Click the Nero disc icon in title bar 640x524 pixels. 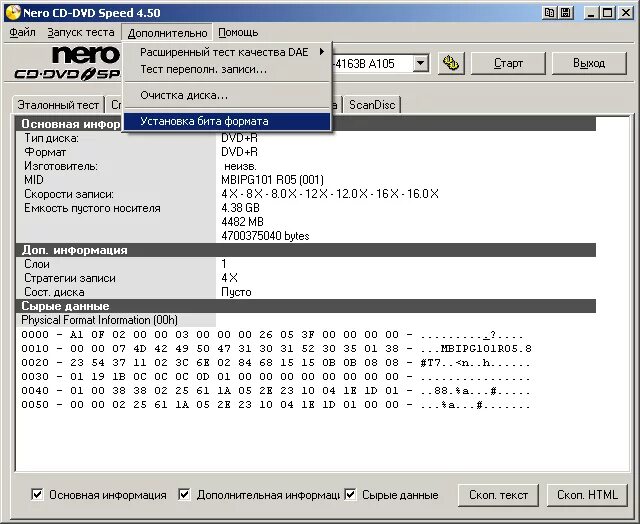tap(13, 12)
